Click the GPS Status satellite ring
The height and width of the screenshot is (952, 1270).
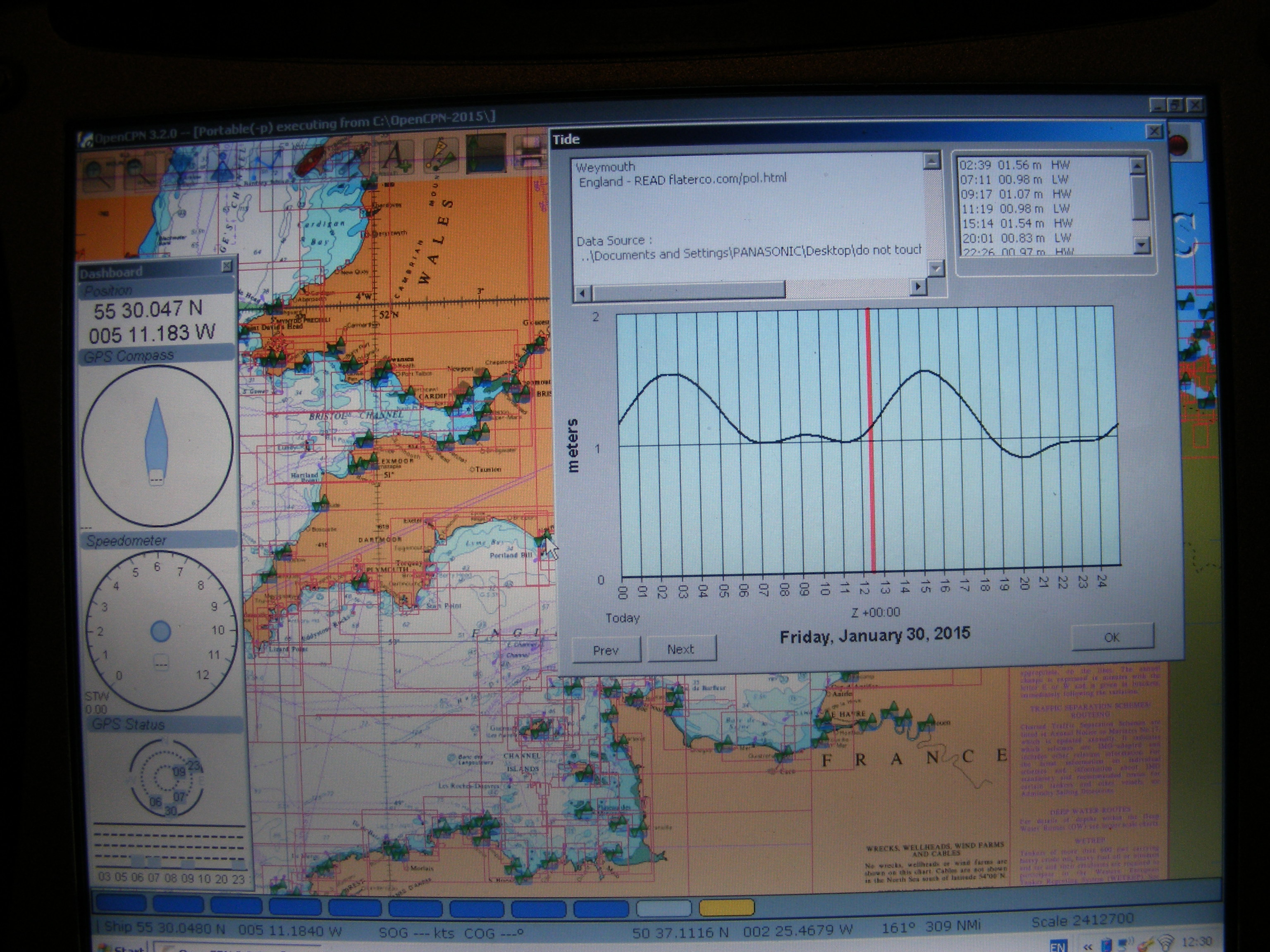pos(166,778)
